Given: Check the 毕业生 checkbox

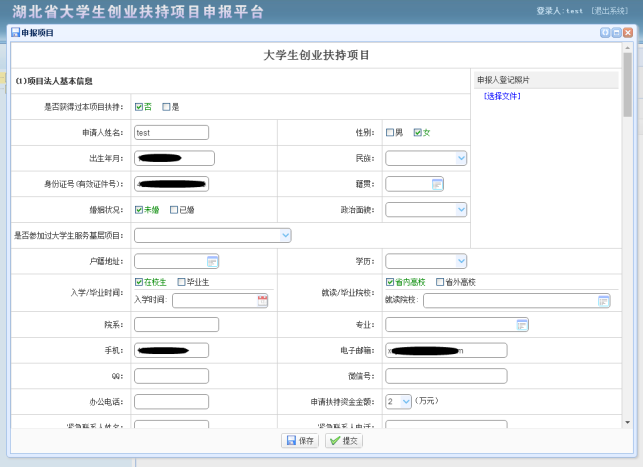Looking at the screenshot, I should coord(181,282).
